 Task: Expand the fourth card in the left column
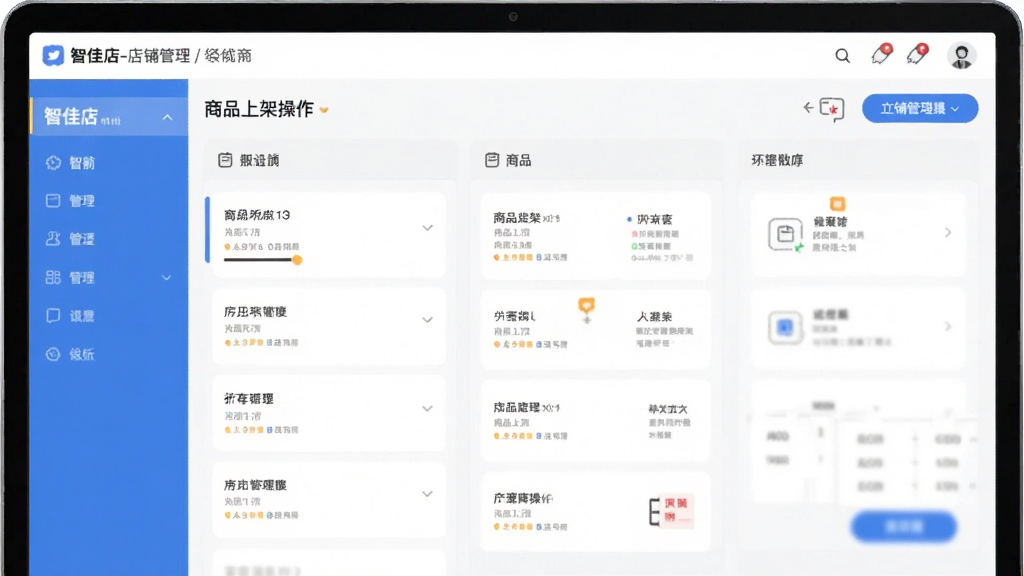pyautogui.click(x=427, y=494)
